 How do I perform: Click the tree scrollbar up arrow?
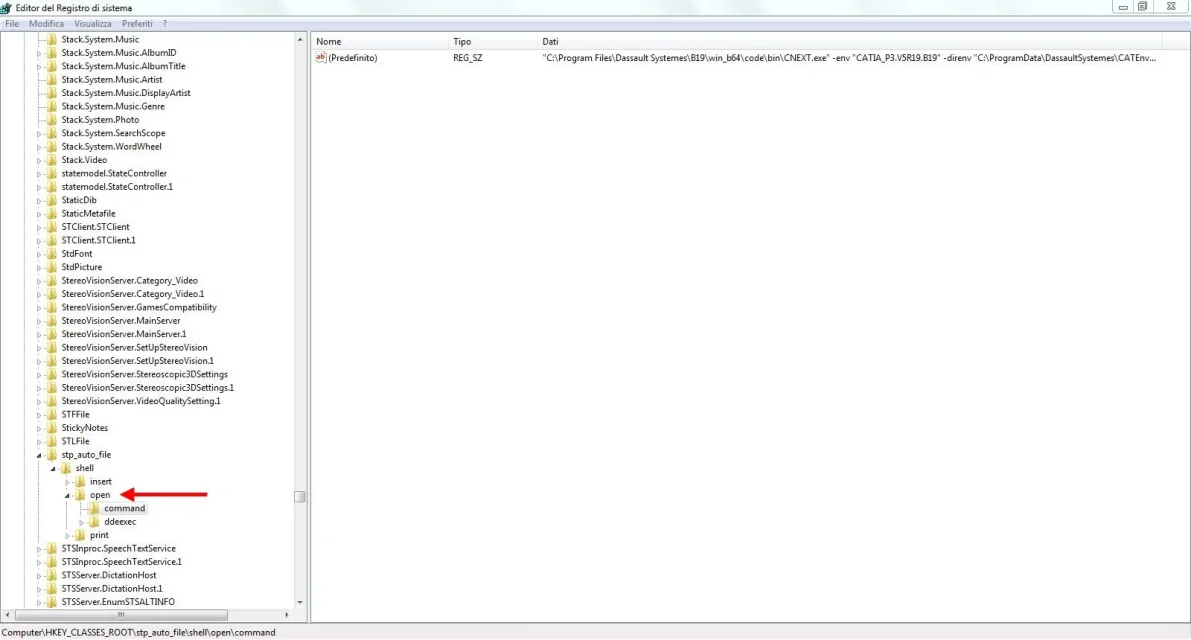click(x=300, y=39)
